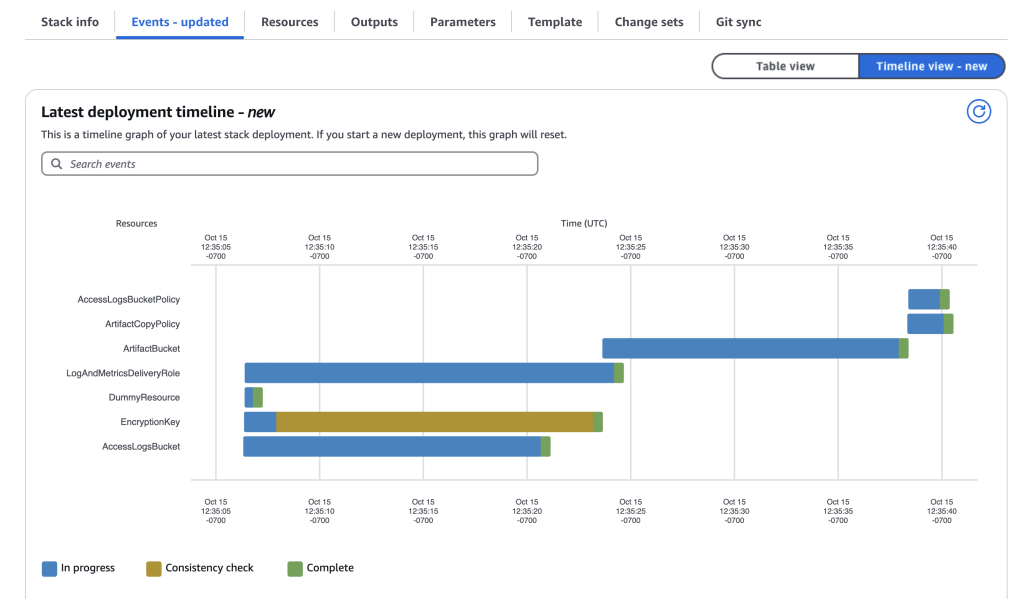Viewport: 1024px width, 599px height.
Task: Open the Stack info tab
Action: click(70, 21)
